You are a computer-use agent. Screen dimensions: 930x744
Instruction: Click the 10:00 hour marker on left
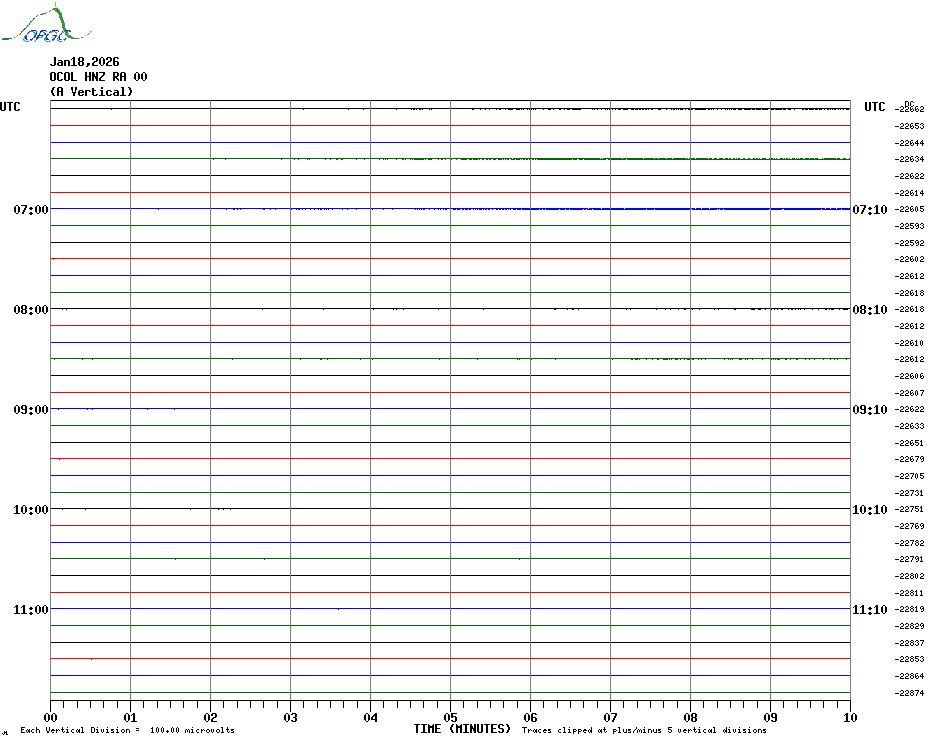tap(30, 510)
